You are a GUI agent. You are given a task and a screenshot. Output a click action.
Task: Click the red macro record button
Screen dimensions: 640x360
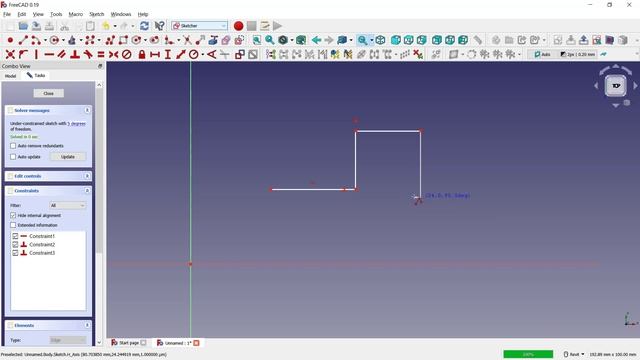tap(238, 26)
